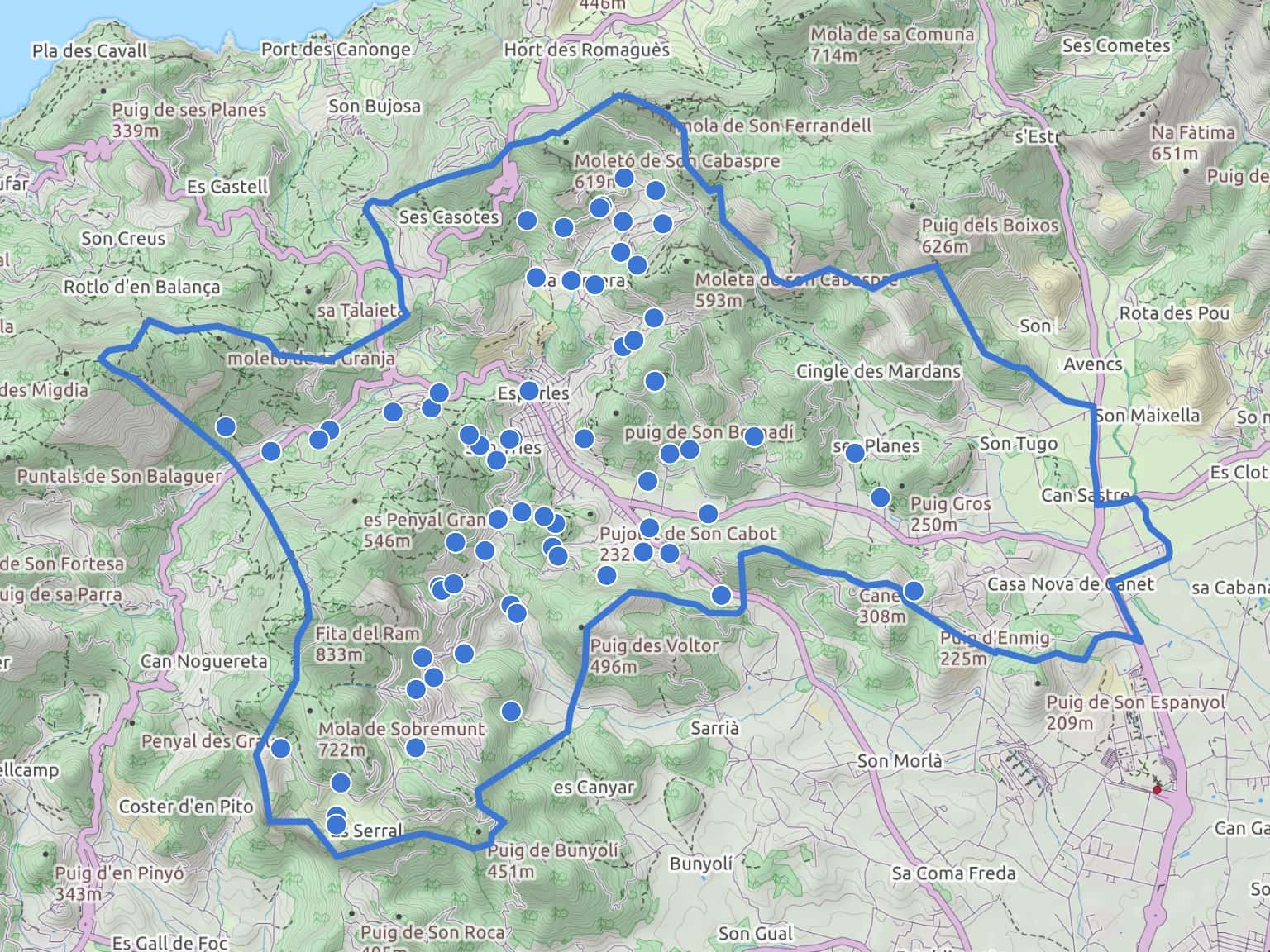Click the marker next to Canet 308m

point(914,590)
